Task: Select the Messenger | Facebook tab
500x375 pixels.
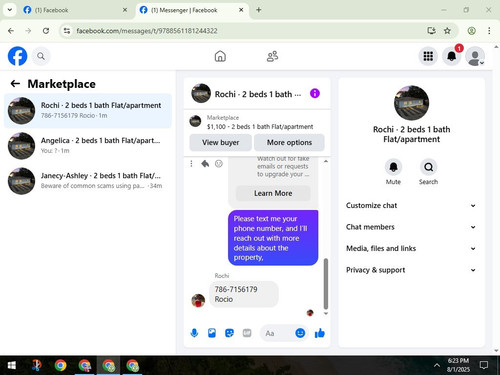Action: tap(193, 10)
